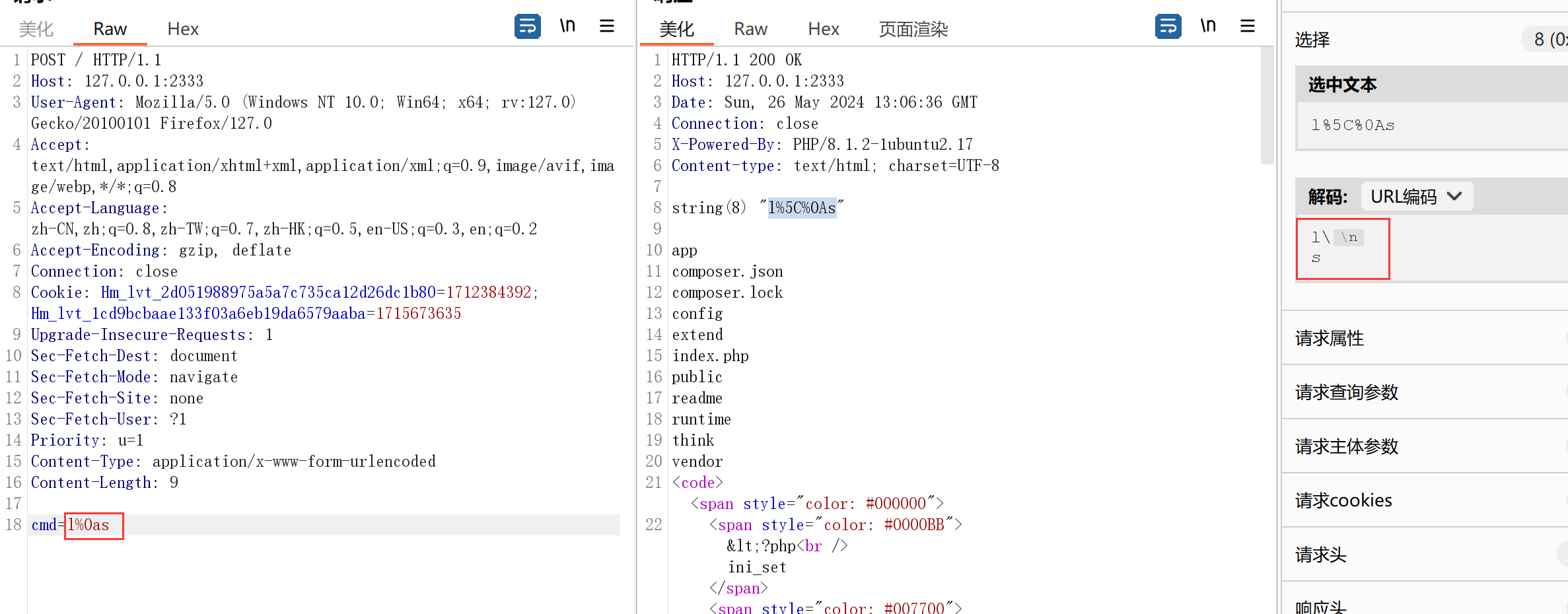
Task: Click selected text field showing l%5C%0As
Action: [1432, 125]
